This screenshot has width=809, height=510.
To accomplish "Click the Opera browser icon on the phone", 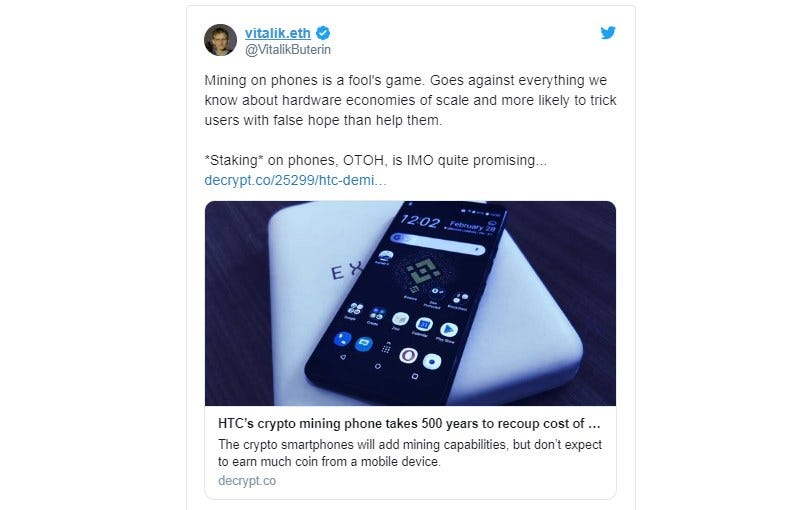I will [408, 355].
